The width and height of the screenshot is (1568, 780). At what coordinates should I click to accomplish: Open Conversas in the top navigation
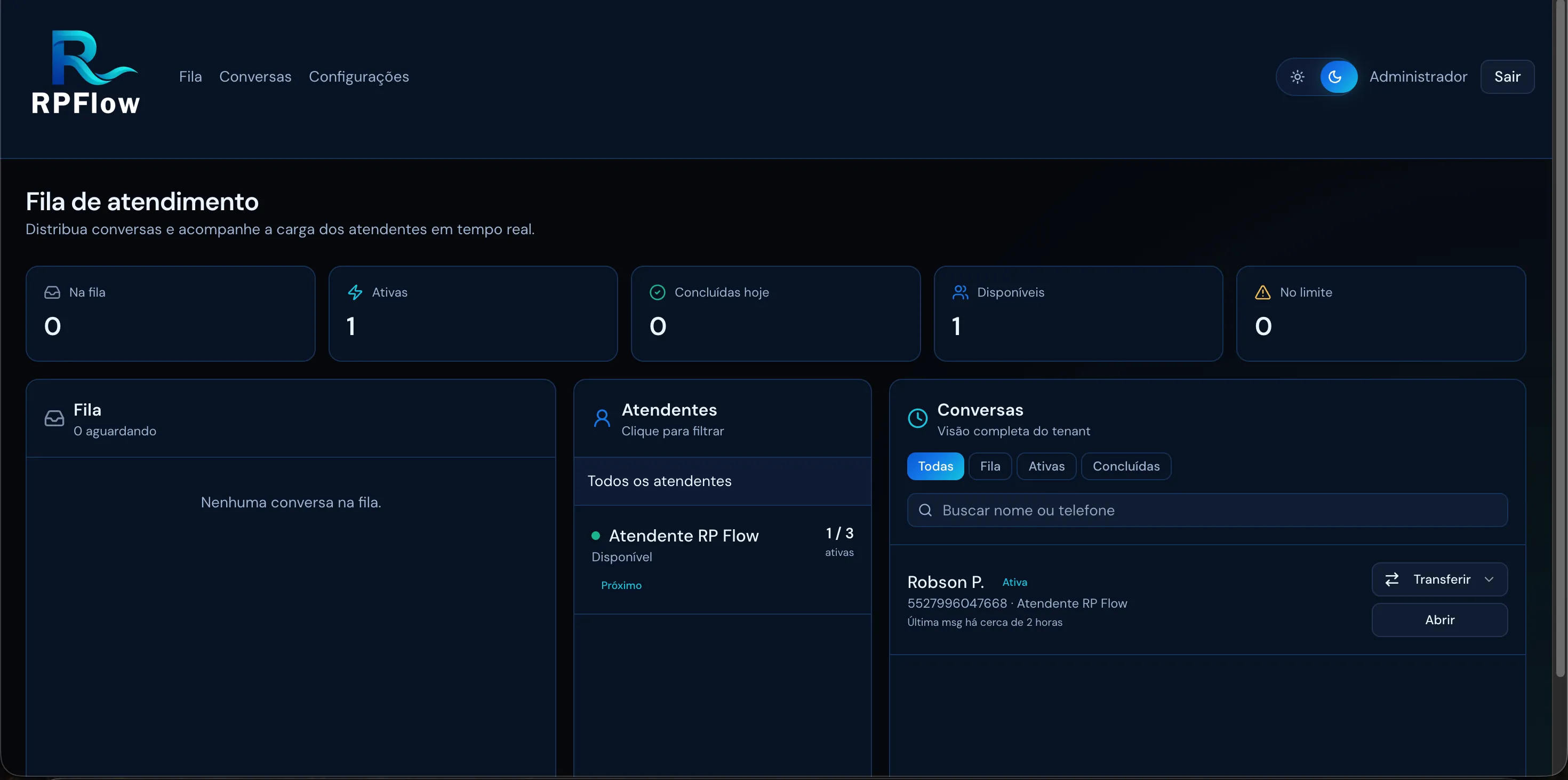(x=255, y=77)
